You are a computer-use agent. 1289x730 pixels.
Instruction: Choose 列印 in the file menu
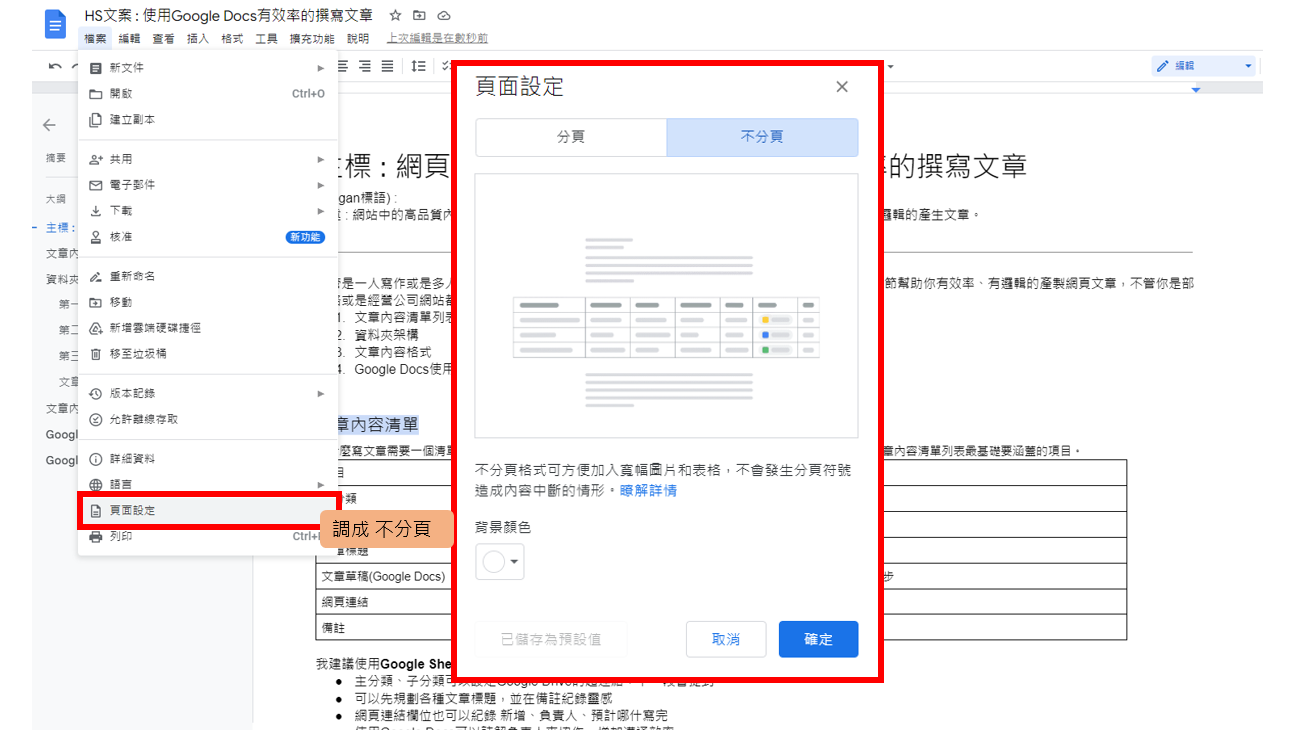coord(208,537)
